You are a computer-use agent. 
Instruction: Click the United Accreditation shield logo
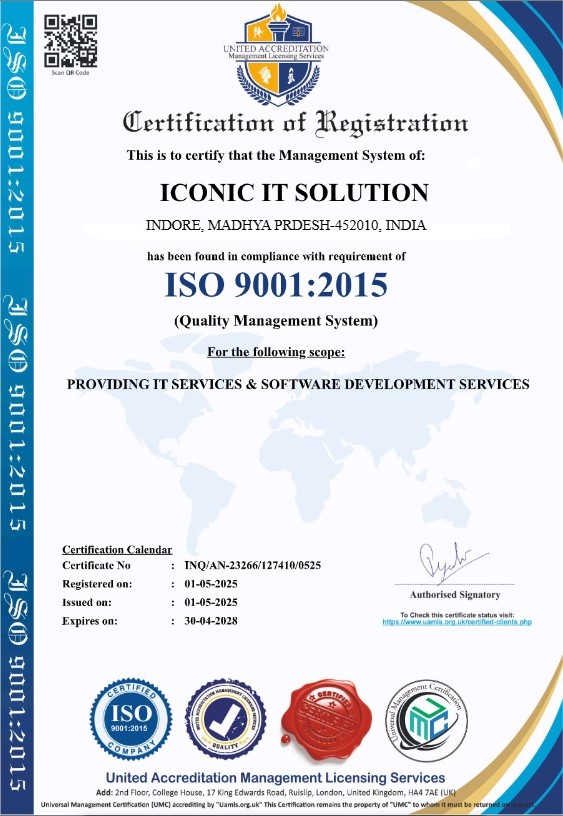pyautogui.click(x=278, y=55)
